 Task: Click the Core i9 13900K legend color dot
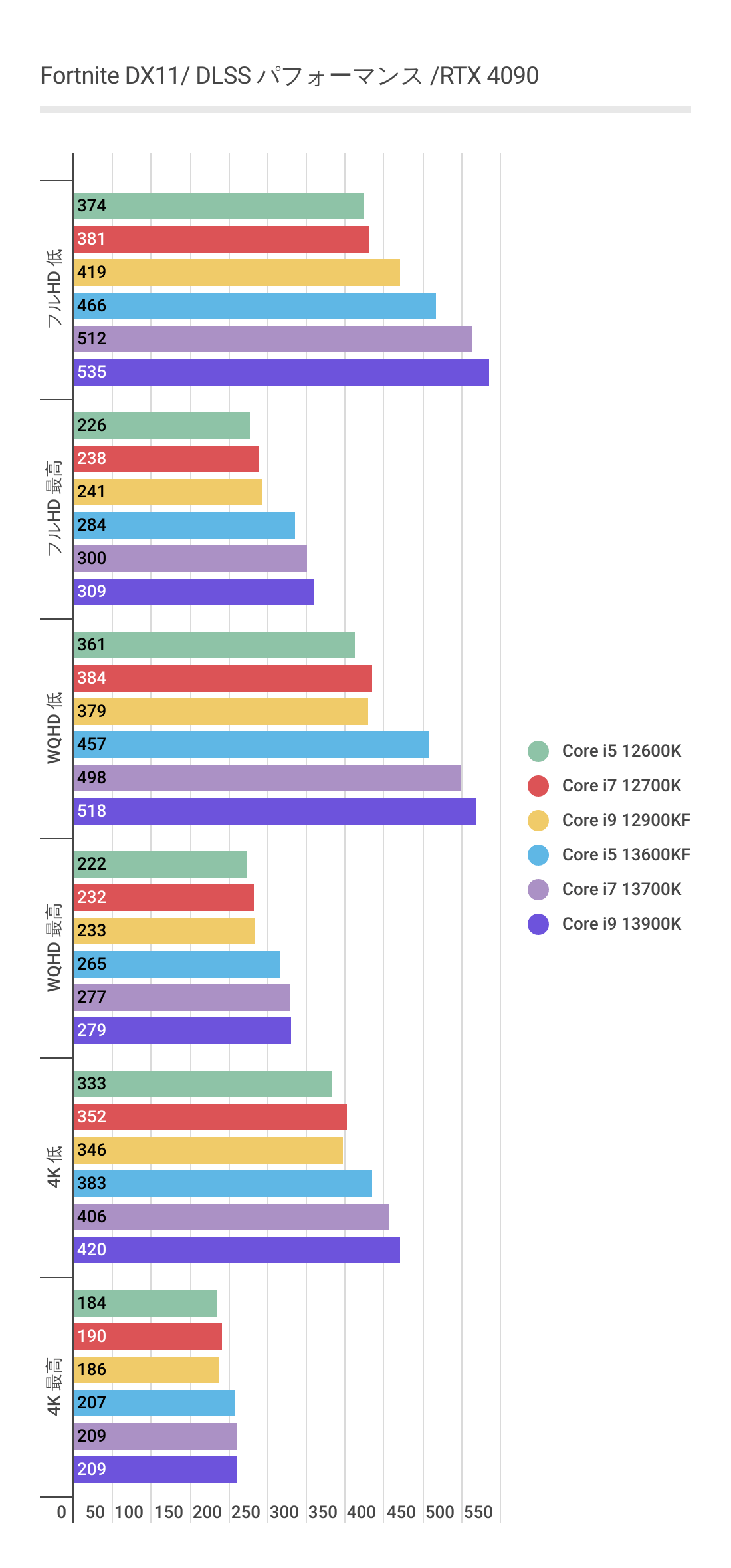(538, 924)
